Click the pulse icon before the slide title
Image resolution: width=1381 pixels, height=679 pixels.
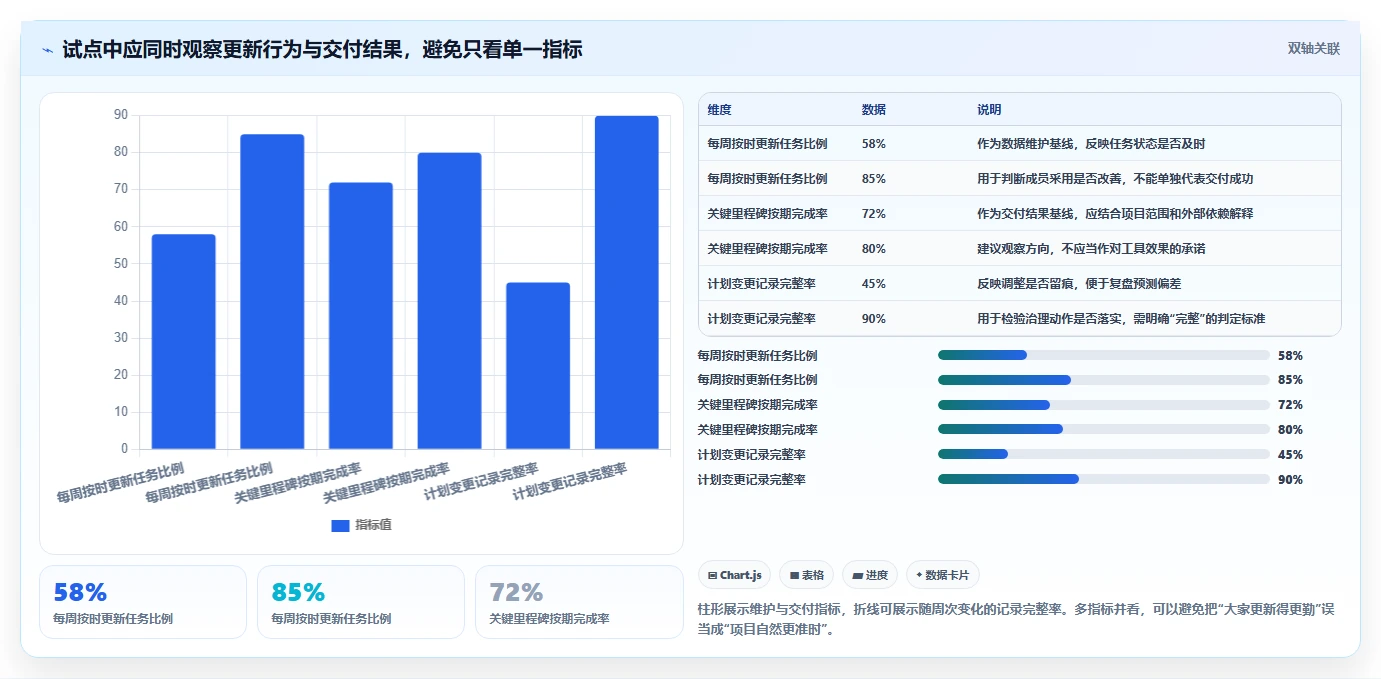click(48, 49)
